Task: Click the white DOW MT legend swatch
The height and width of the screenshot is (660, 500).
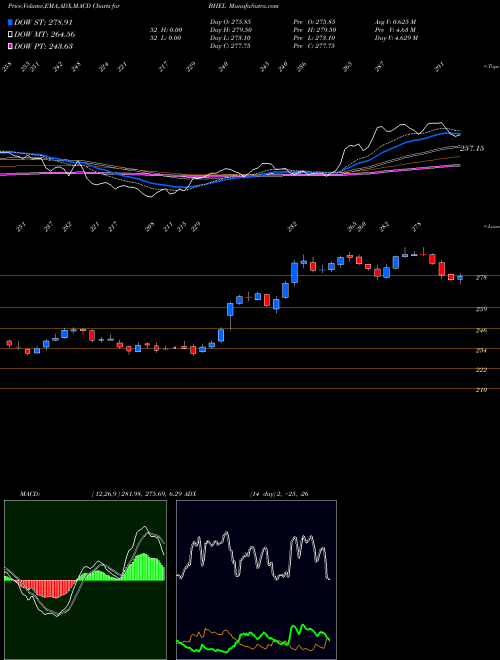Action: click(x=11, y=35)
